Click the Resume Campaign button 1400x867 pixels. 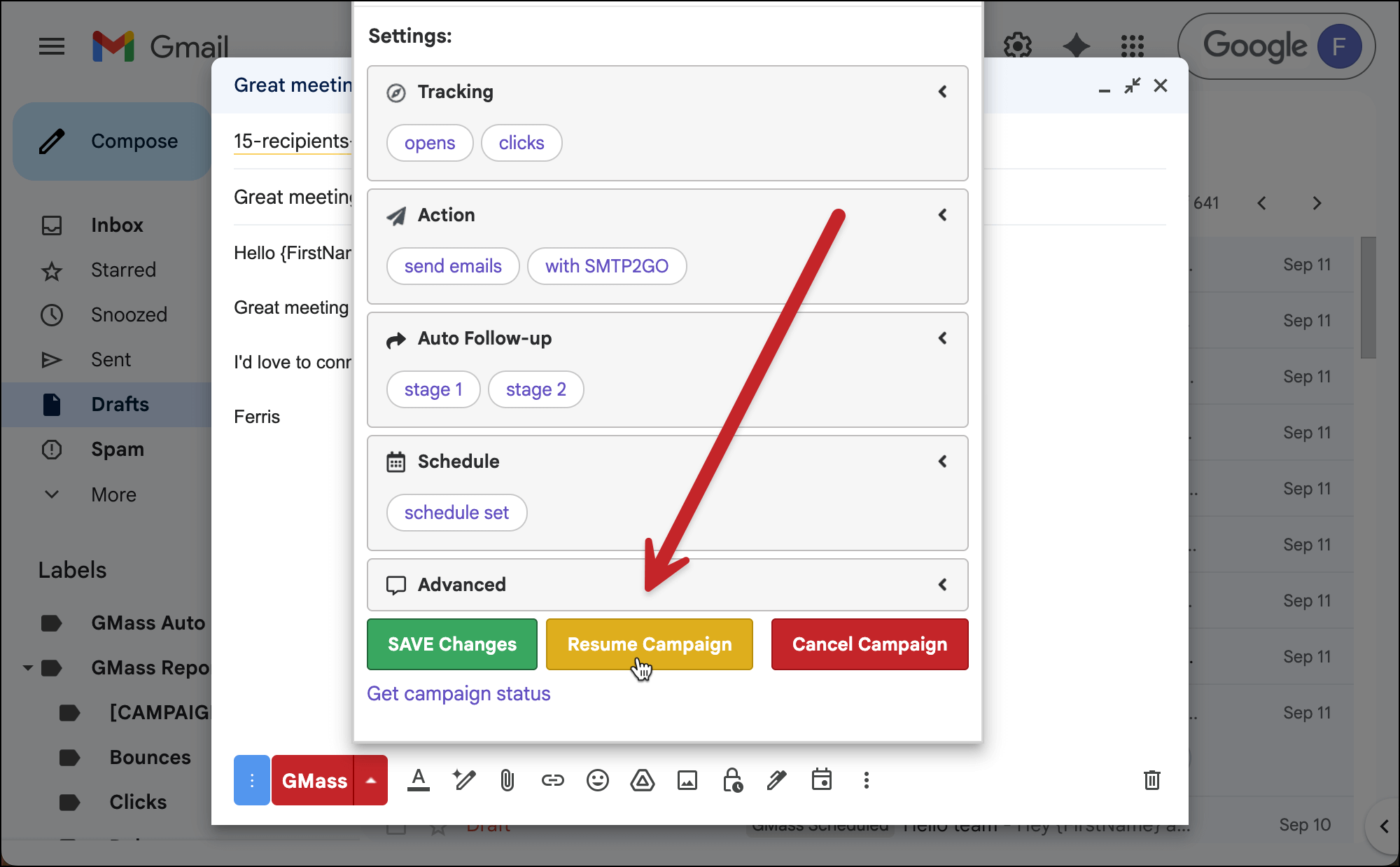click(x=649, y=644)
